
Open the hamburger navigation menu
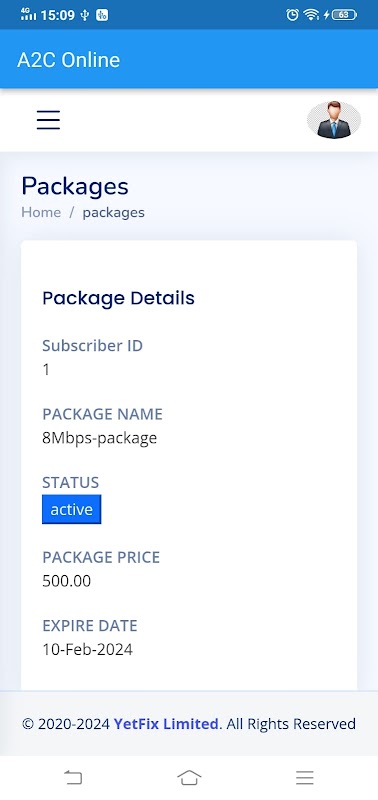point(48,120)
